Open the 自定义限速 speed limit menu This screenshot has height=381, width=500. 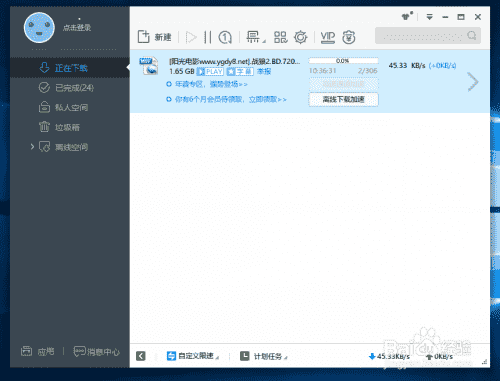[x=192, y=356]
